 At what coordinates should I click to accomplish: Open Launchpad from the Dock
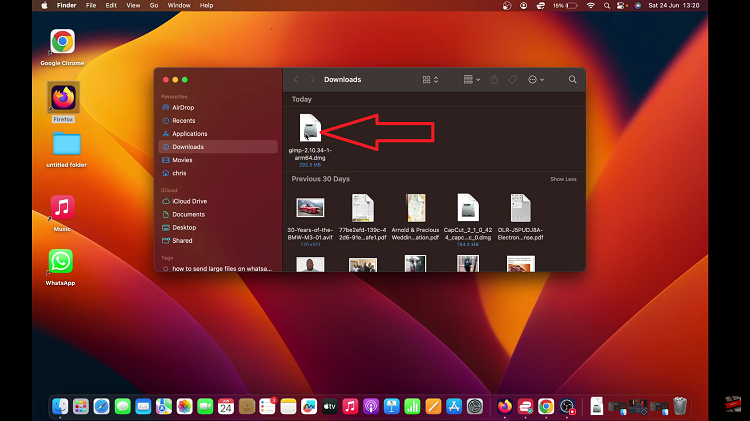click(81, 407)
